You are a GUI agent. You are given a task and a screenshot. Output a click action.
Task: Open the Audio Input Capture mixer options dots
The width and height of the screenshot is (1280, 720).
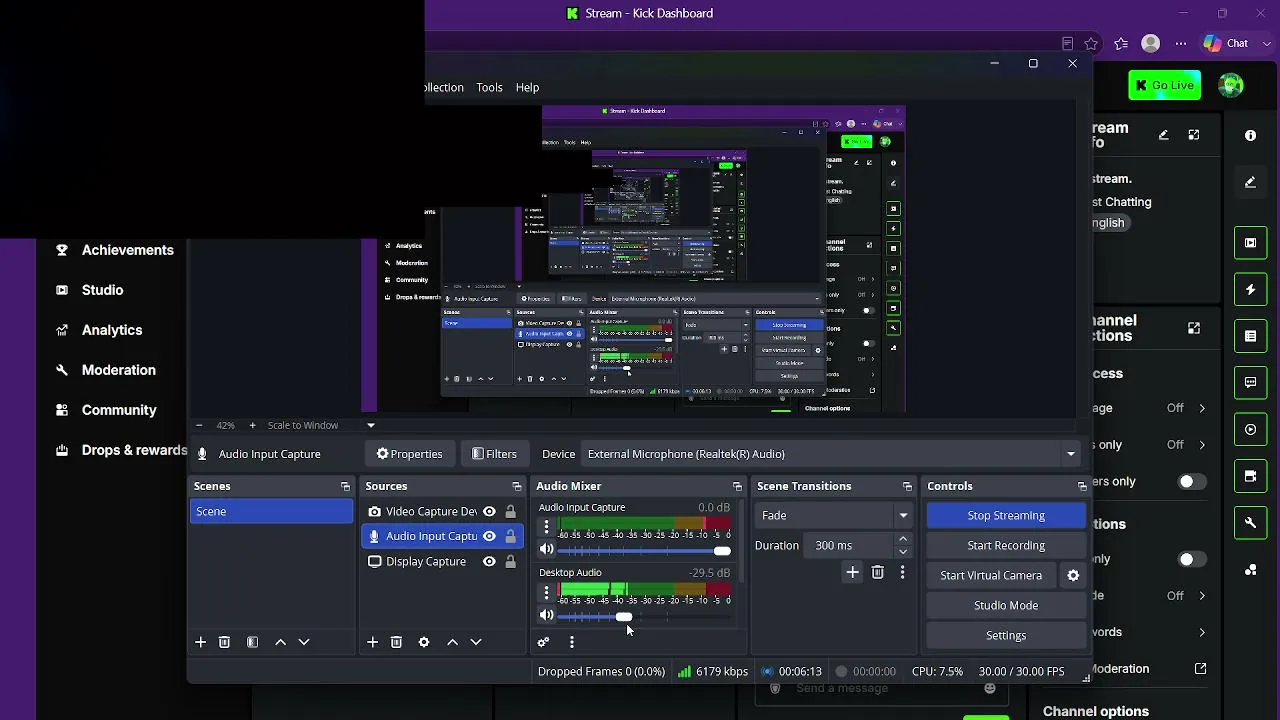(546, 525)
